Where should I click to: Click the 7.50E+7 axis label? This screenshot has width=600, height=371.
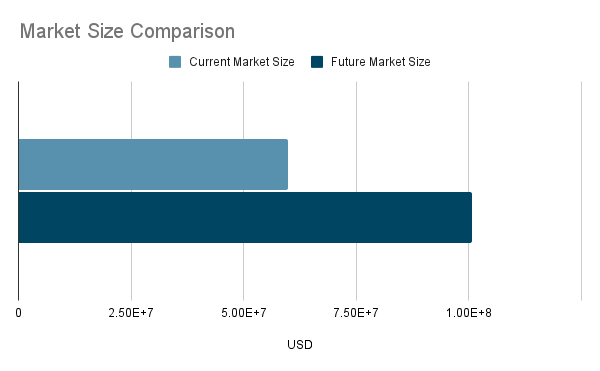coord(356,313)
